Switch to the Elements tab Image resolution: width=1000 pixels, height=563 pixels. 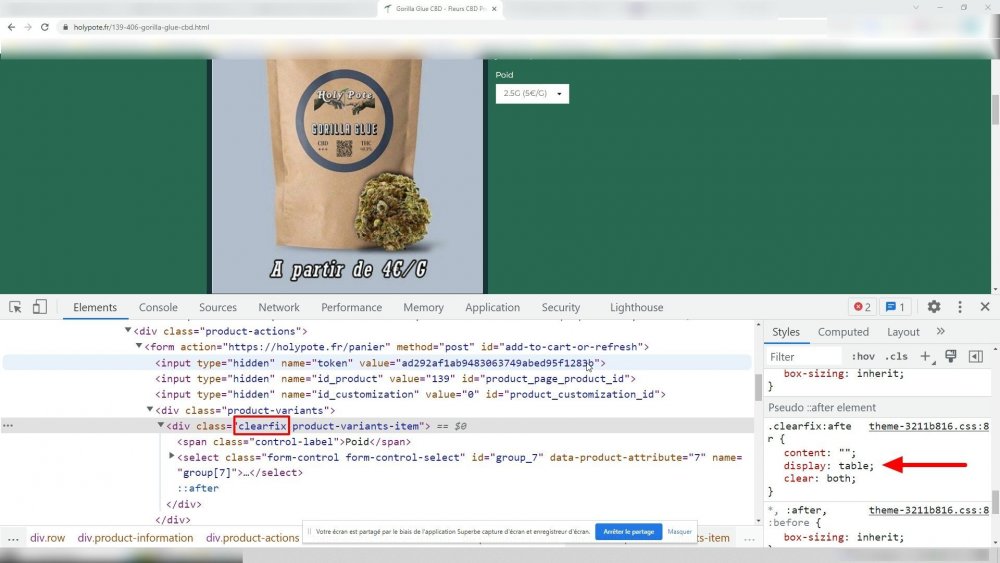pos(95,307)
